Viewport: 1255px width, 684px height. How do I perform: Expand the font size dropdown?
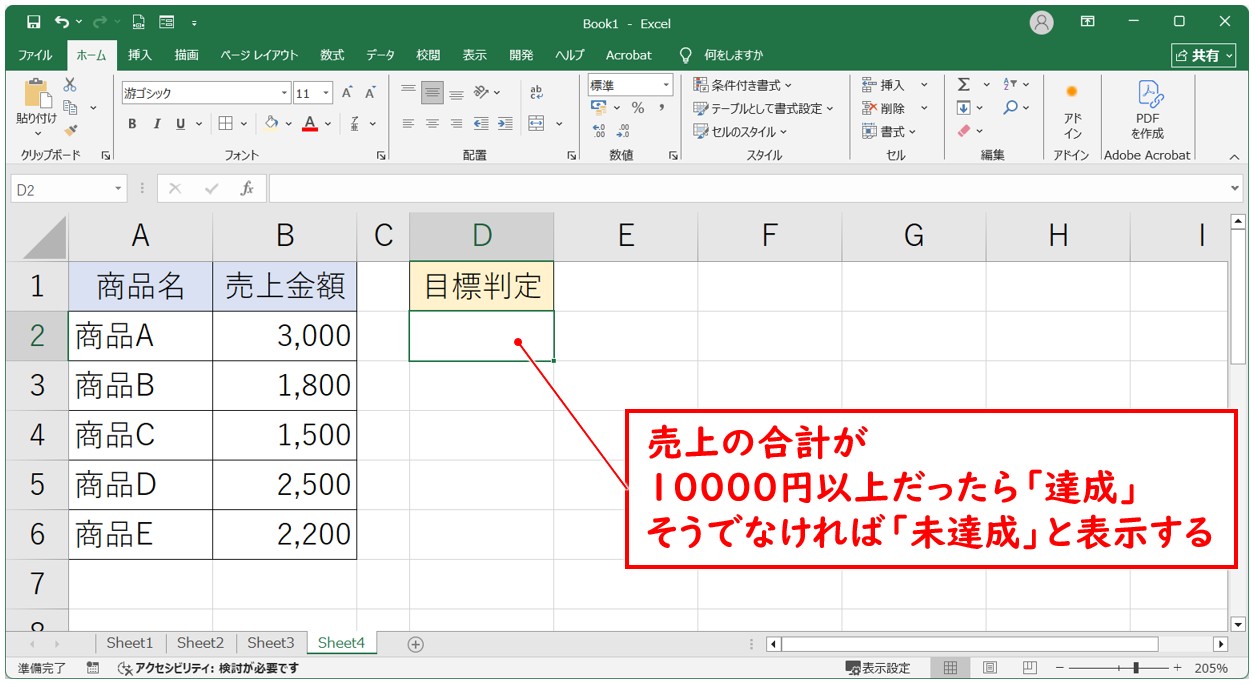coord(328,93)
